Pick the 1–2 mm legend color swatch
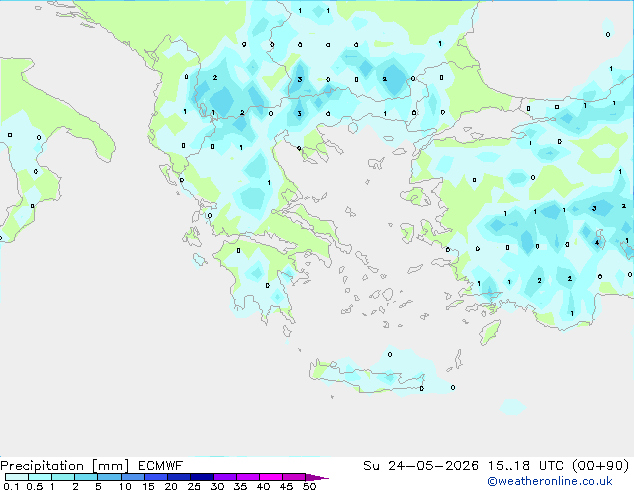Image resolution: width=634 pixels, height=490 pixels. tap(63, 477)
